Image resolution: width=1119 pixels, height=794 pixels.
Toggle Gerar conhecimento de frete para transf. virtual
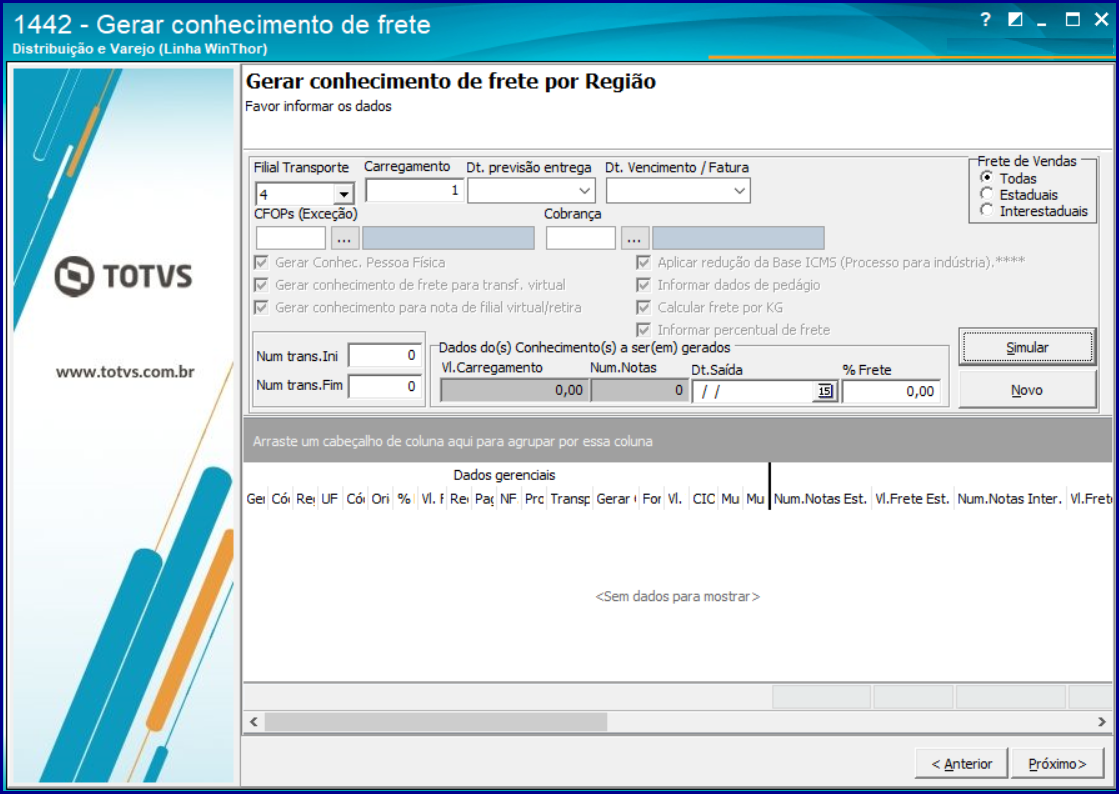(262, 285)
